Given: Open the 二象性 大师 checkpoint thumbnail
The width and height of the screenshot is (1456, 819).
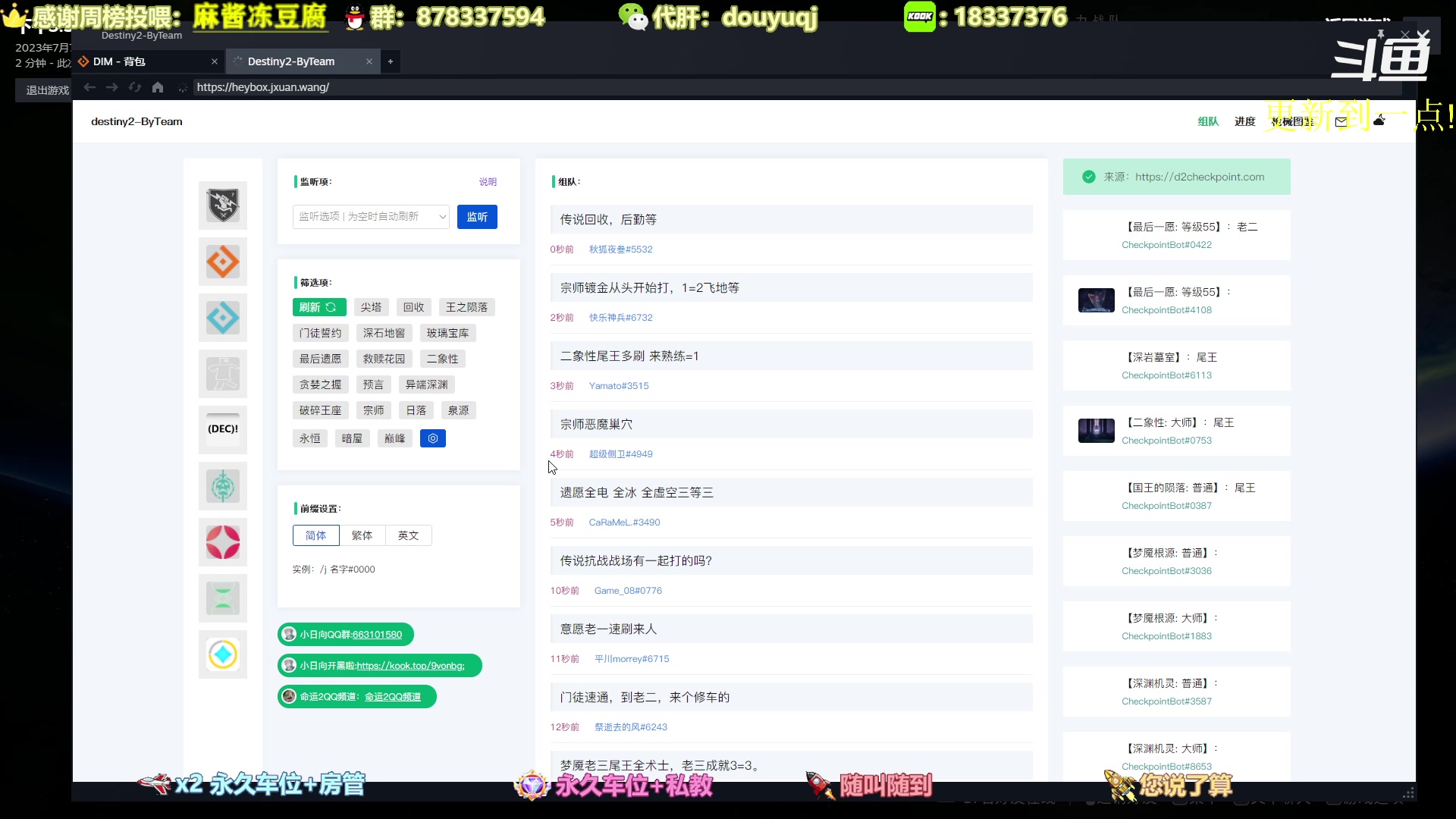Looking at the screenshot, I should (x=1097, y=431).
